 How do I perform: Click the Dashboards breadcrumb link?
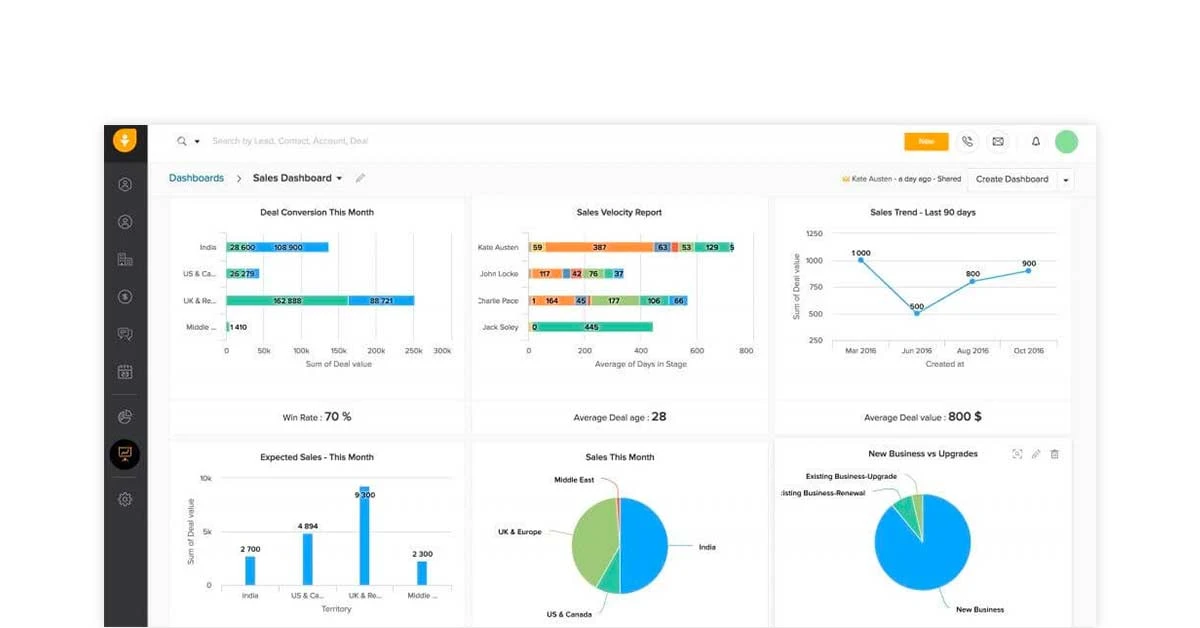tap(196, 178)
